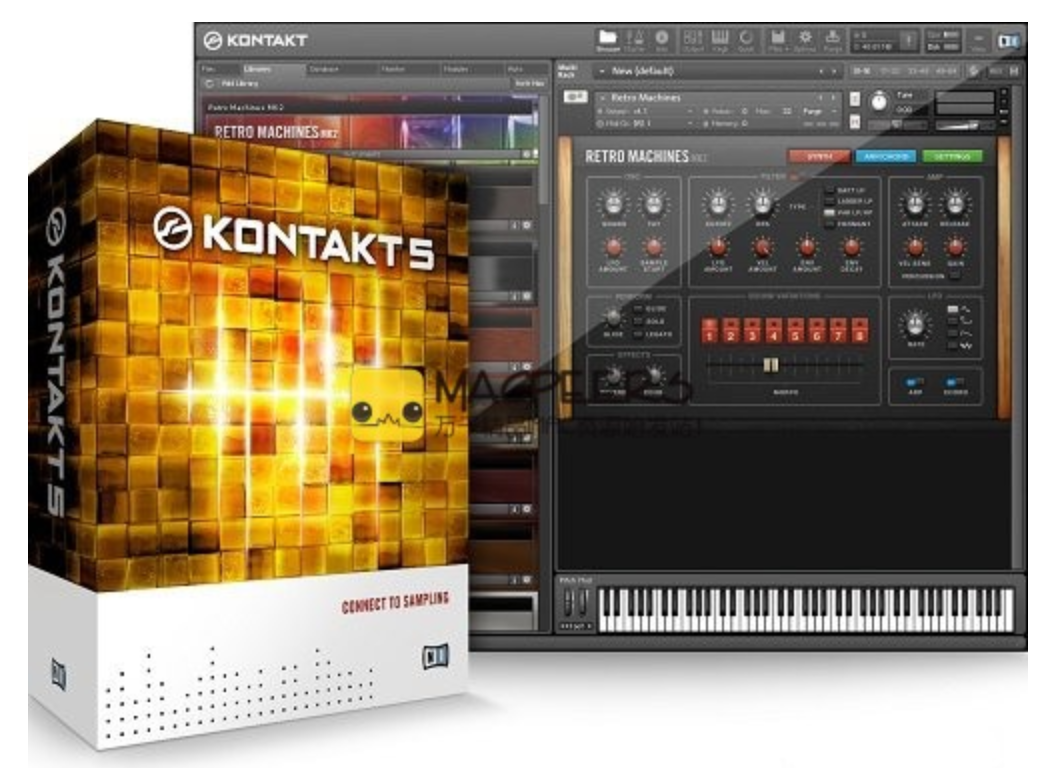1054x768 pixels.
Task: Enable the Glide switch
Action: pos(638,309)
